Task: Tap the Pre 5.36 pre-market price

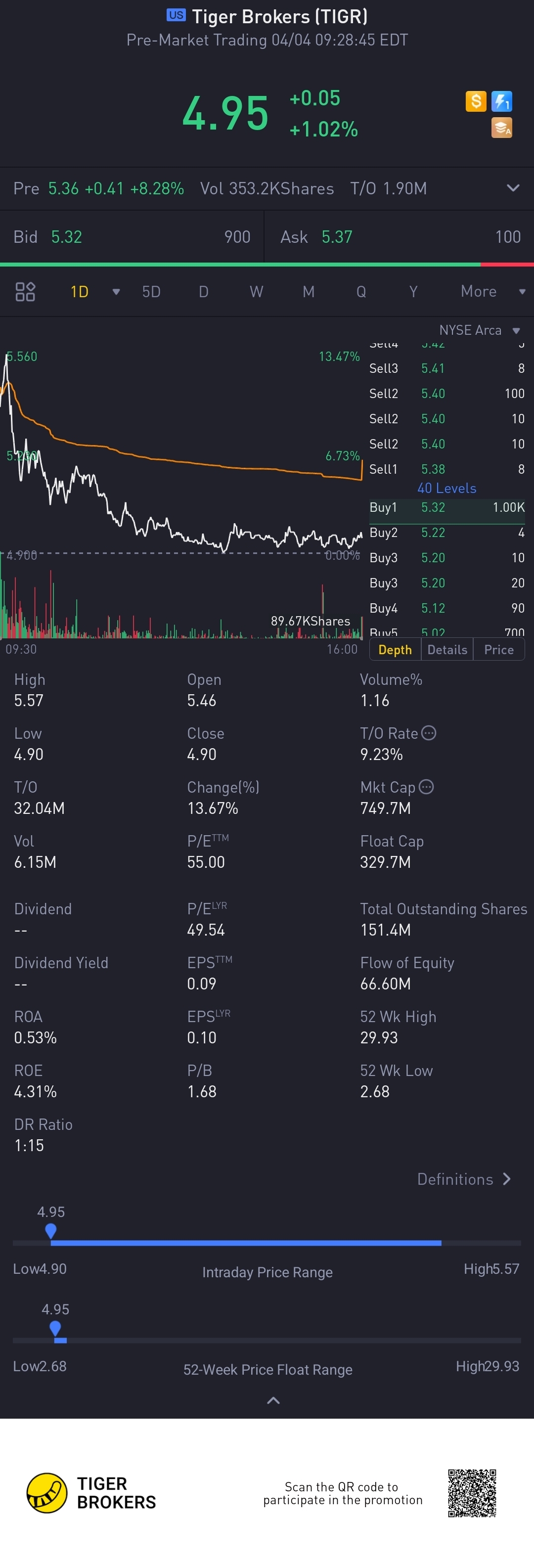Action: point(63,188)
